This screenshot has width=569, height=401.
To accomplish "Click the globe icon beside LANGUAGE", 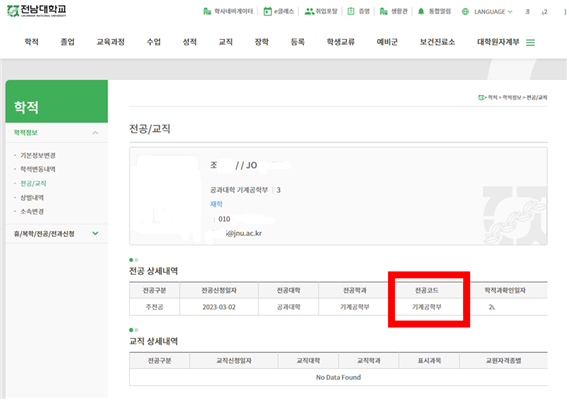I will point(465,12).
